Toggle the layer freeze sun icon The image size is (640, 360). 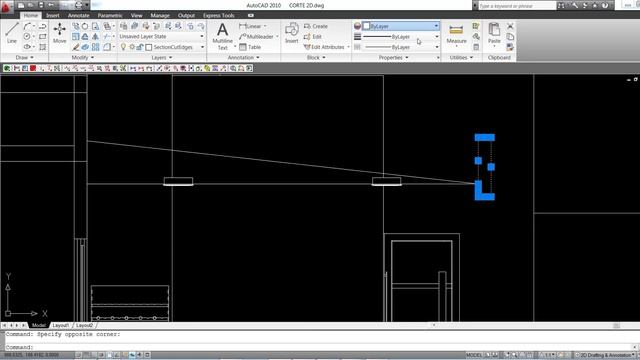click(x=132, y=47)
